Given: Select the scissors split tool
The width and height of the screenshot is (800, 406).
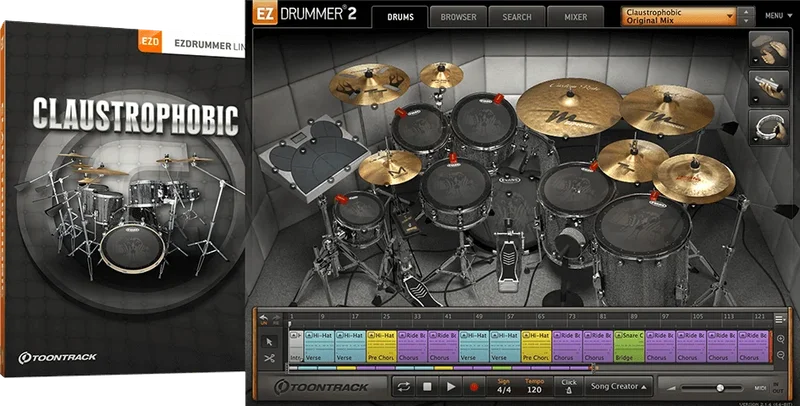Looking at the screenshot, I should coord(269,359).
